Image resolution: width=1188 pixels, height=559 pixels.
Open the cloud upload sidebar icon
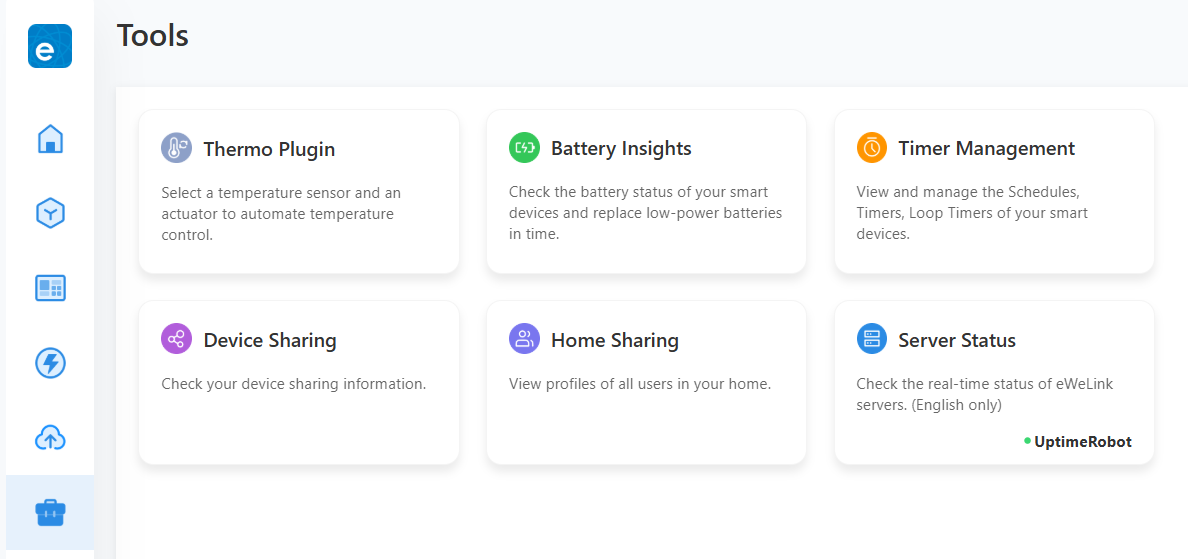[50, 437]
